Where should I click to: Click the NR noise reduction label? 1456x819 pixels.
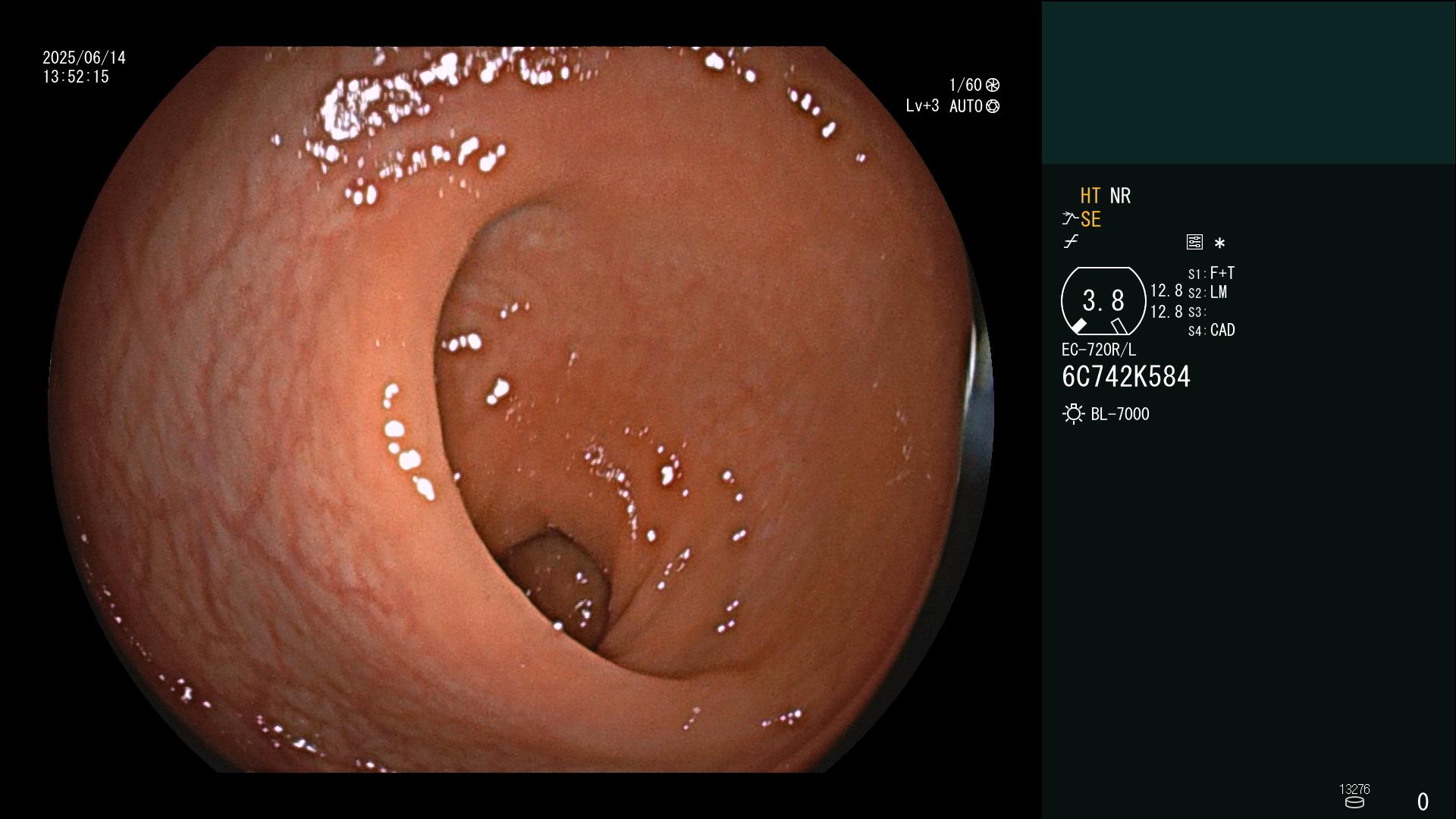[x=1120, y=196]
